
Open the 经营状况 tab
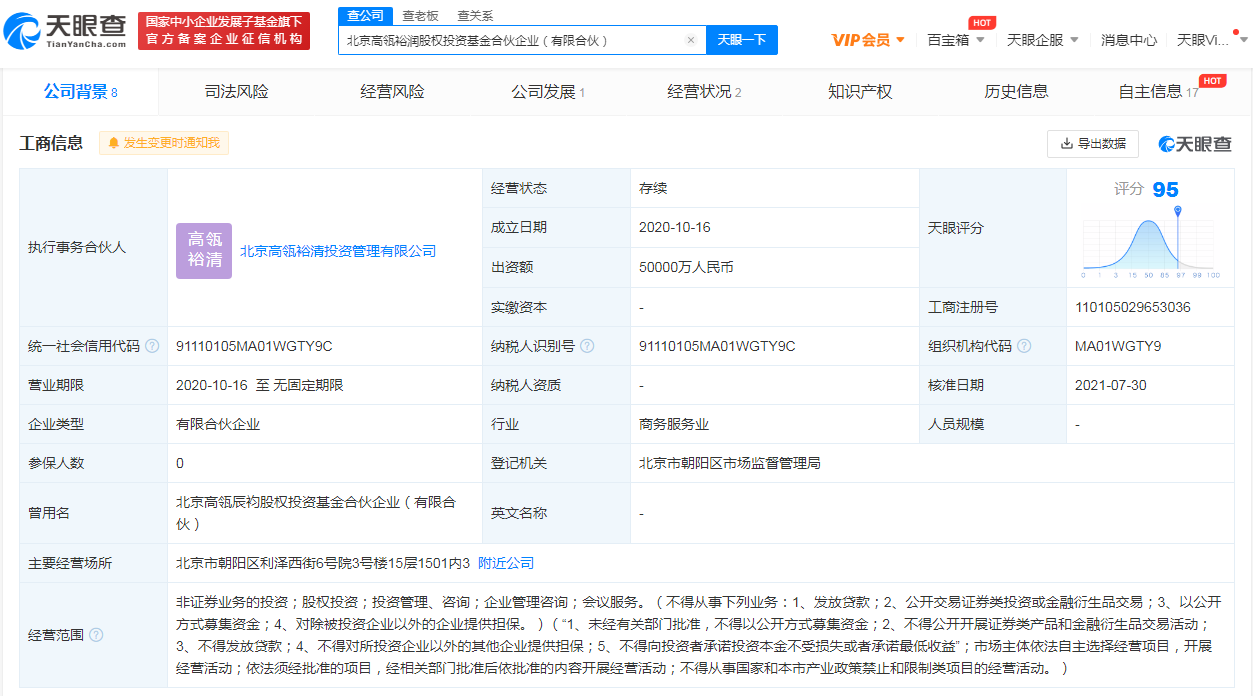(x=704, y=92)
